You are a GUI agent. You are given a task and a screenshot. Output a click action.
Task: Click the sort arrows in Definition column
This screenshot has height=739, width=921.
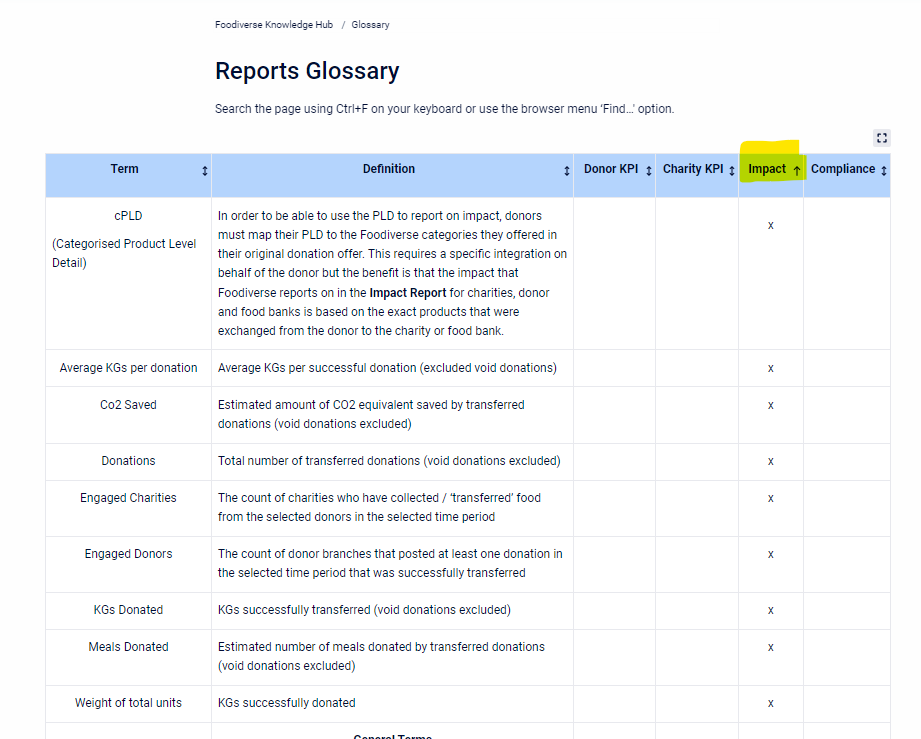point(567,171)
